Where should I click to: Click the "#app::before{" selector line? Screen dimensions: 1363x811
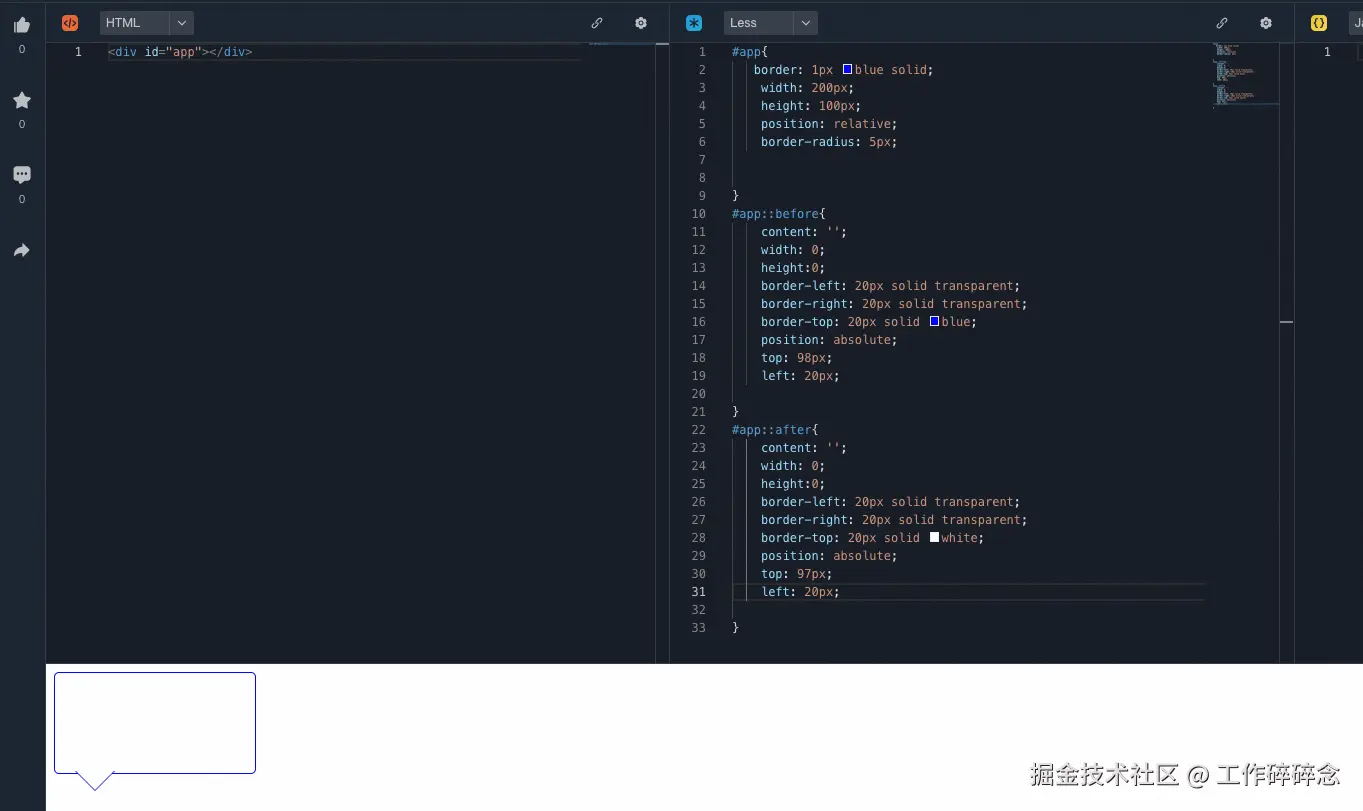[779, 214]
